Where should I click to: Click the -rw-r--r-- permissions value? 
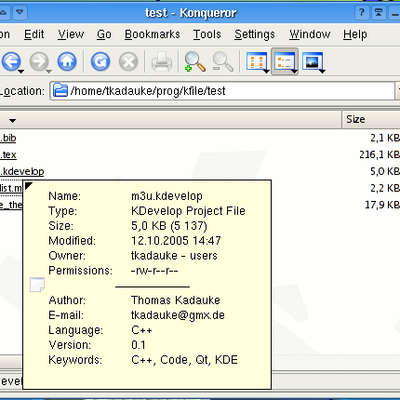pyautogui.click(x=154, y=270)
